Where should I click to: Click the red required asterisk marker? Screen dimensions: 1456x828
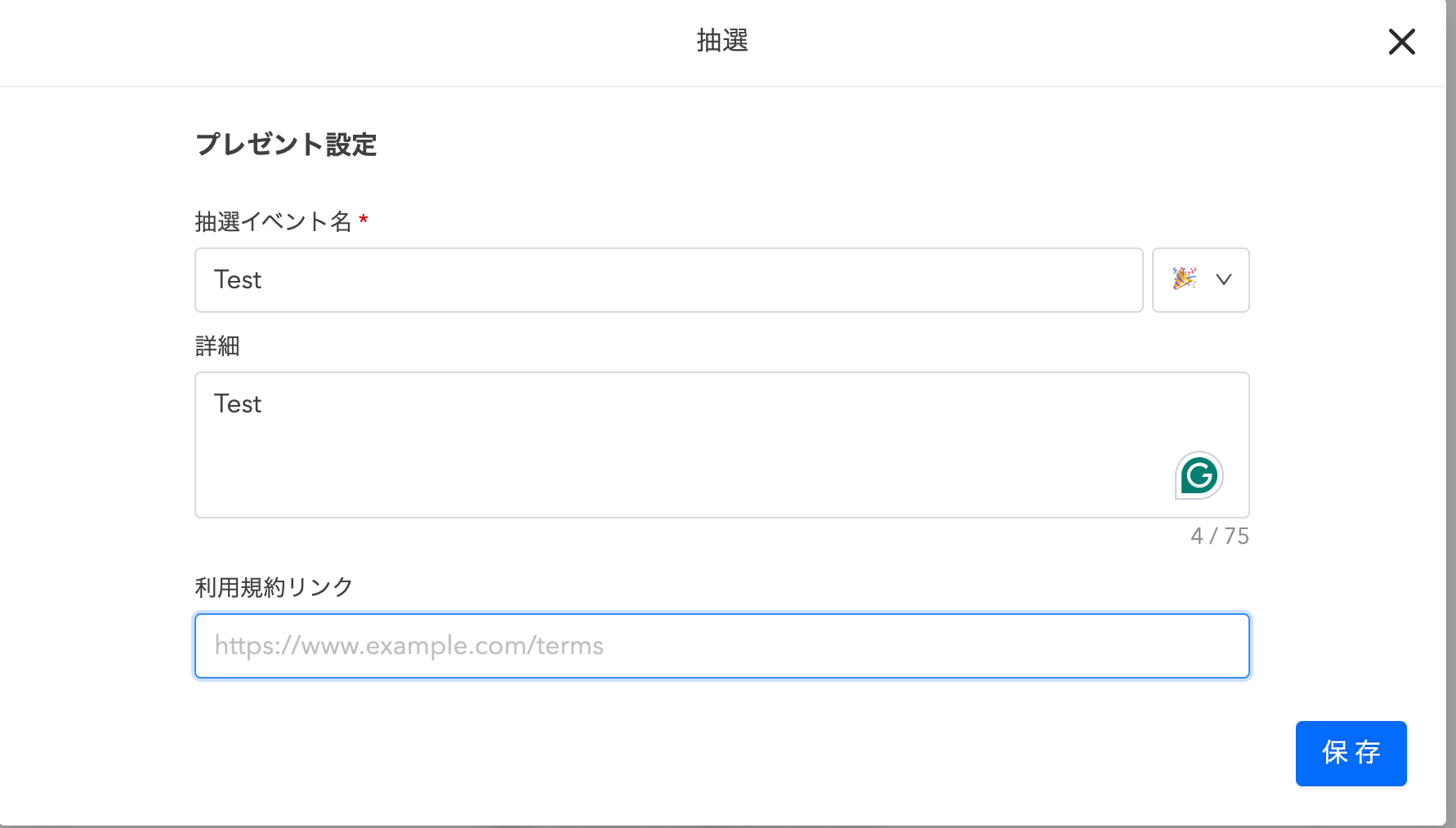[x=364, y=219]
